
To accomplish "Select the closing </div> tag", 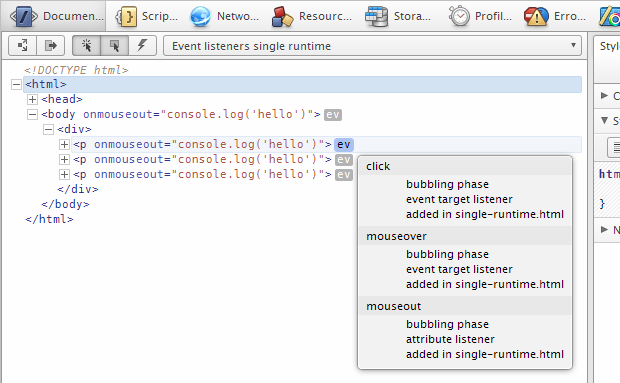I will pos(78,189).
